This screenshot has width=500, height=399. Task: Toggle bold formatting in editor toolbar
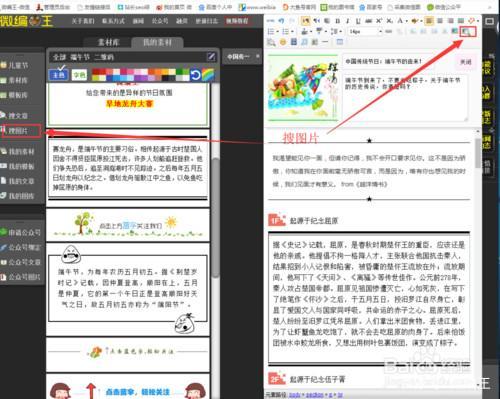[x=337, y=21]
